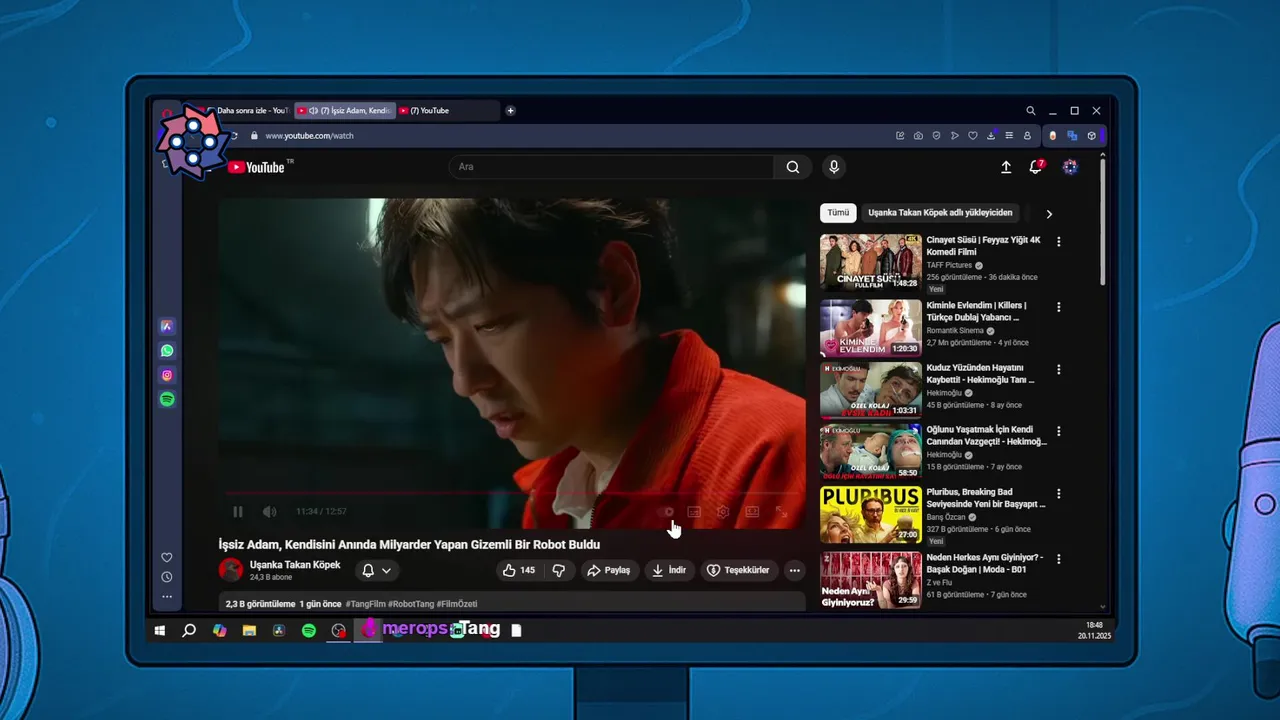
Task: Expand the notification bell dropdown for the channel
Action: pos(376,570)
